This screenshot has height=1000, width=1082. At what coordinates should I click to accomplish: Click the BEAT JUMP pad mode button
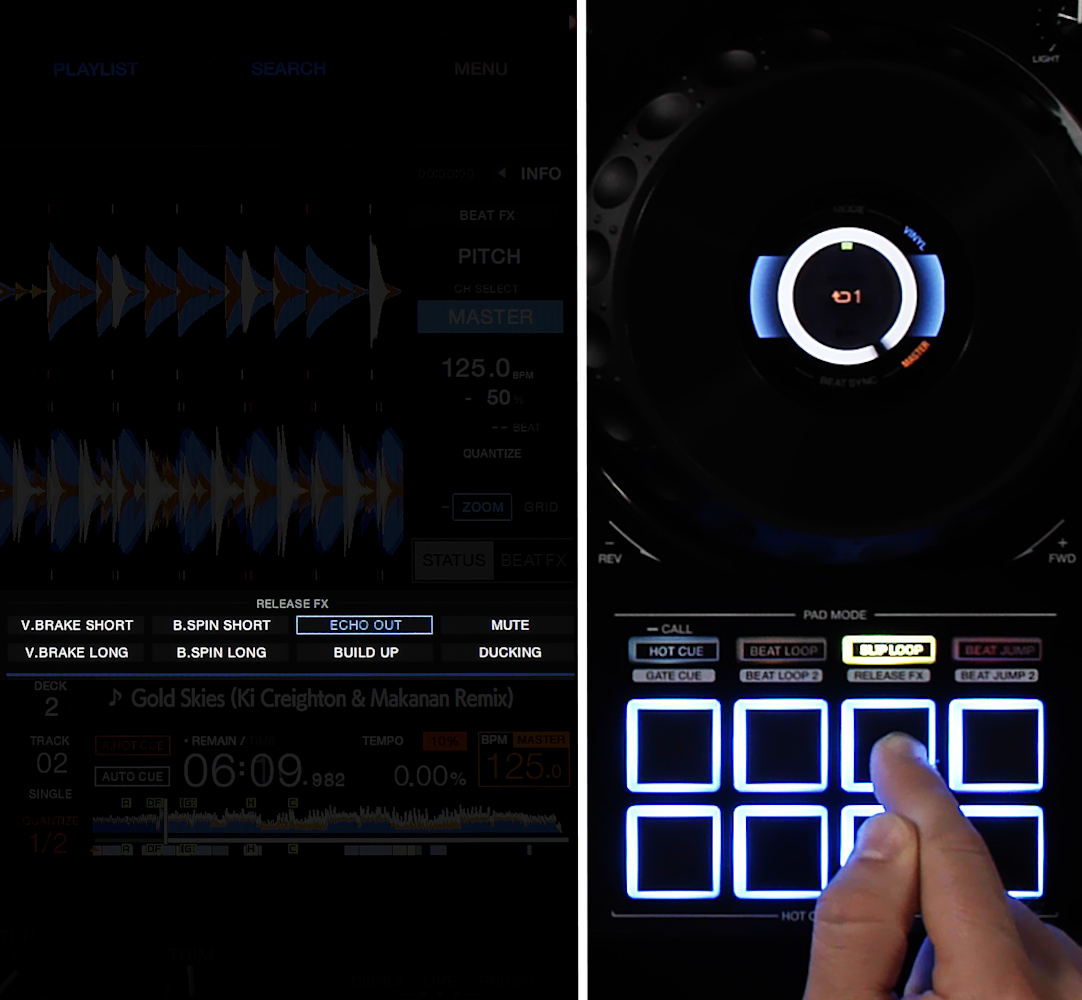click(996, 651)
